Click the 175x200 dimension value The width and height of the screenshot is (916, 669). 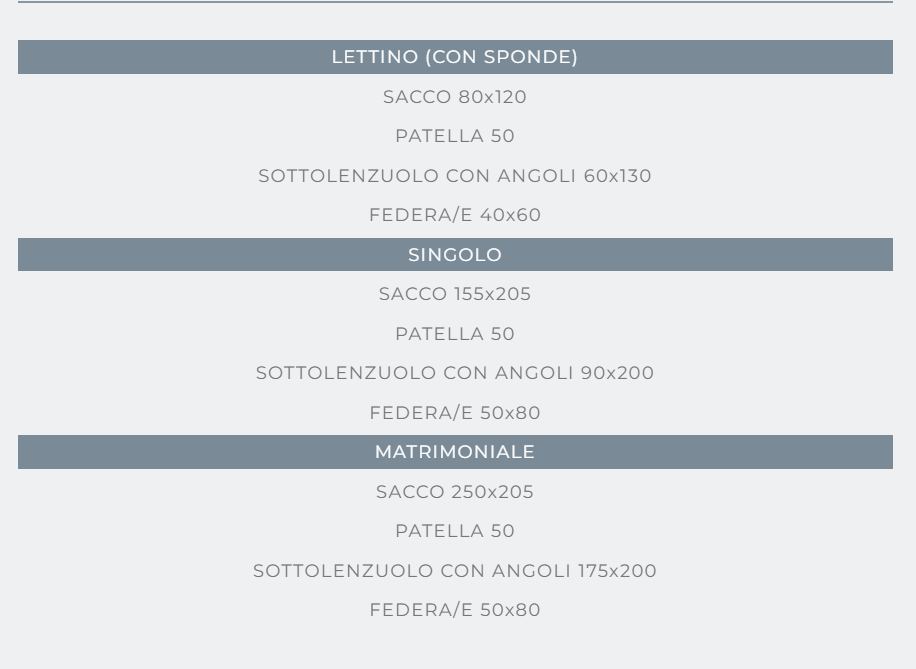617,570
